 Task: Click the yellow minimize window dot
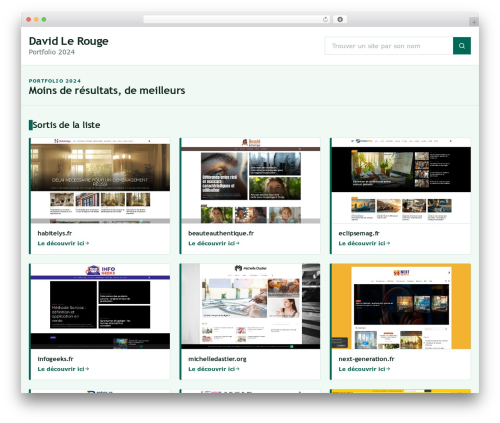pos(36,19)
